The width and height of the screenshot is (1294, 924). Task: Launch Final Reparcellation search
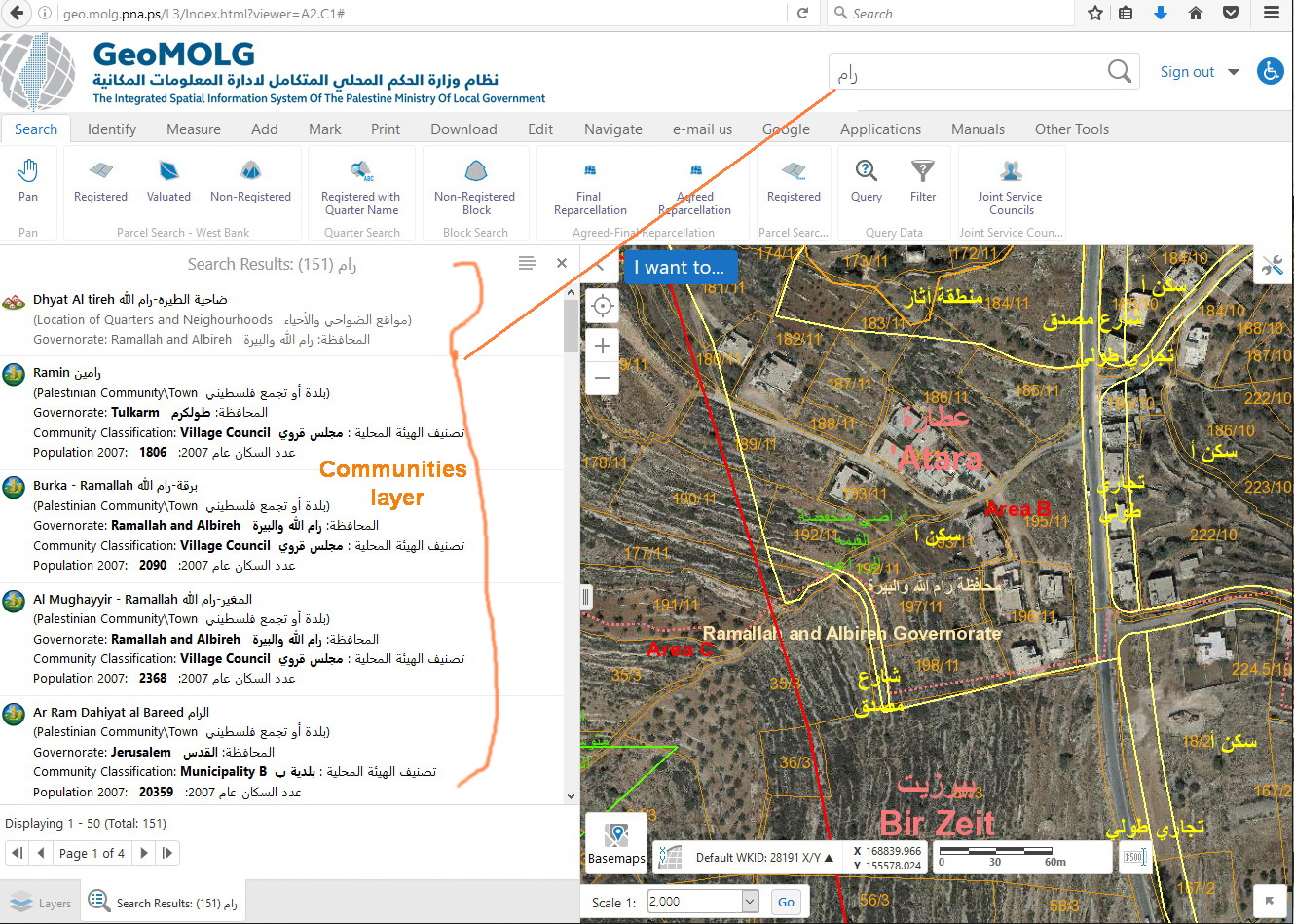(x=590, y=188)
